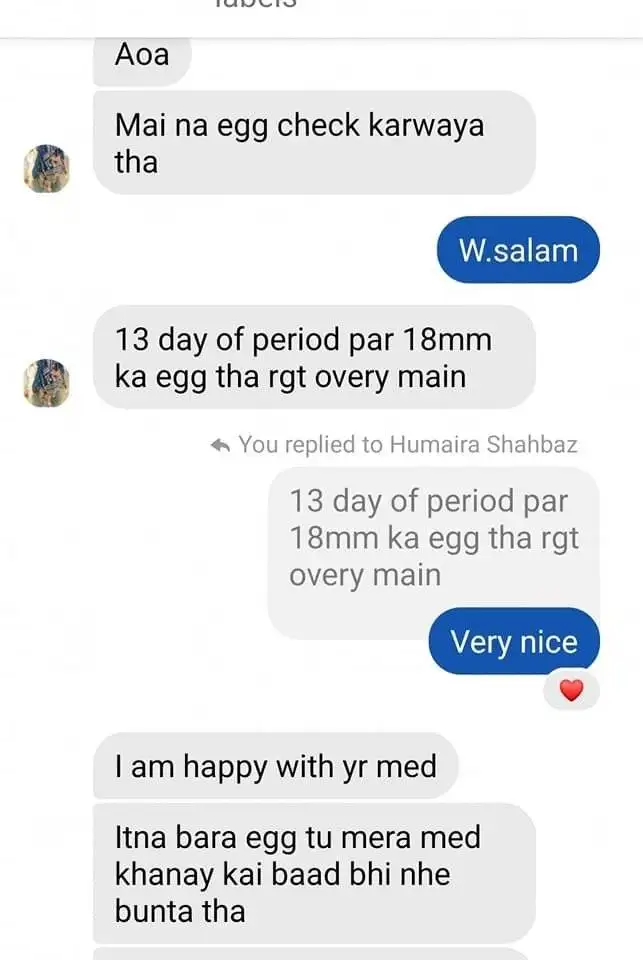This screenshot has width=643, height=960.
Task: Click the partially visible 'labels' header text
Action: tap(256, 4)
